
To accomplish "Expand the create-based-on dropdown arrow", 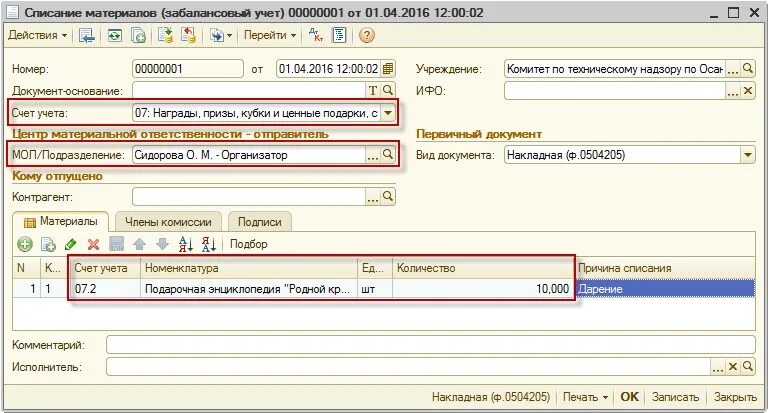I will (x=229, y=35).
